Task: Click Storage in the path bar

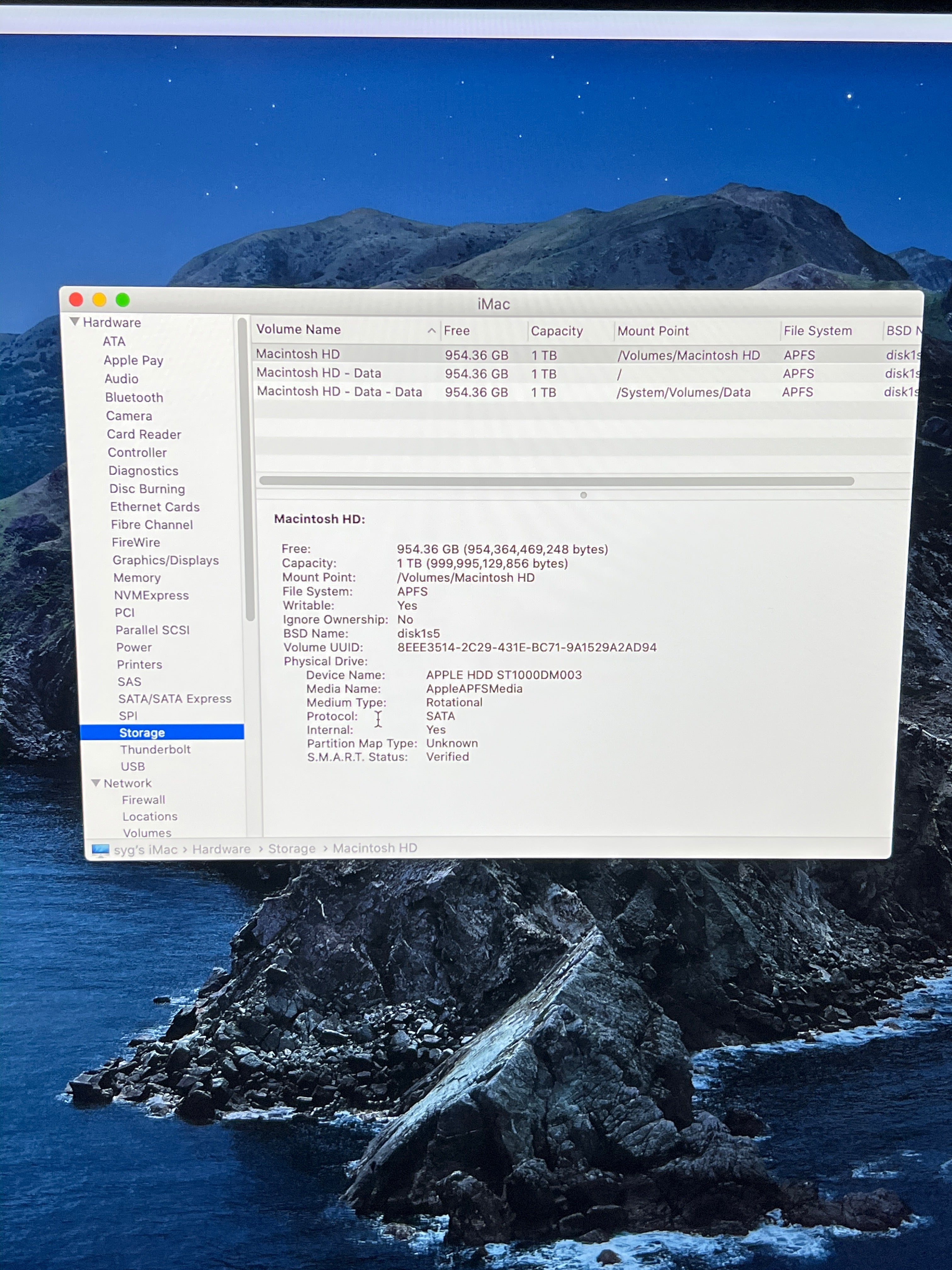Action: click(292, 849)
